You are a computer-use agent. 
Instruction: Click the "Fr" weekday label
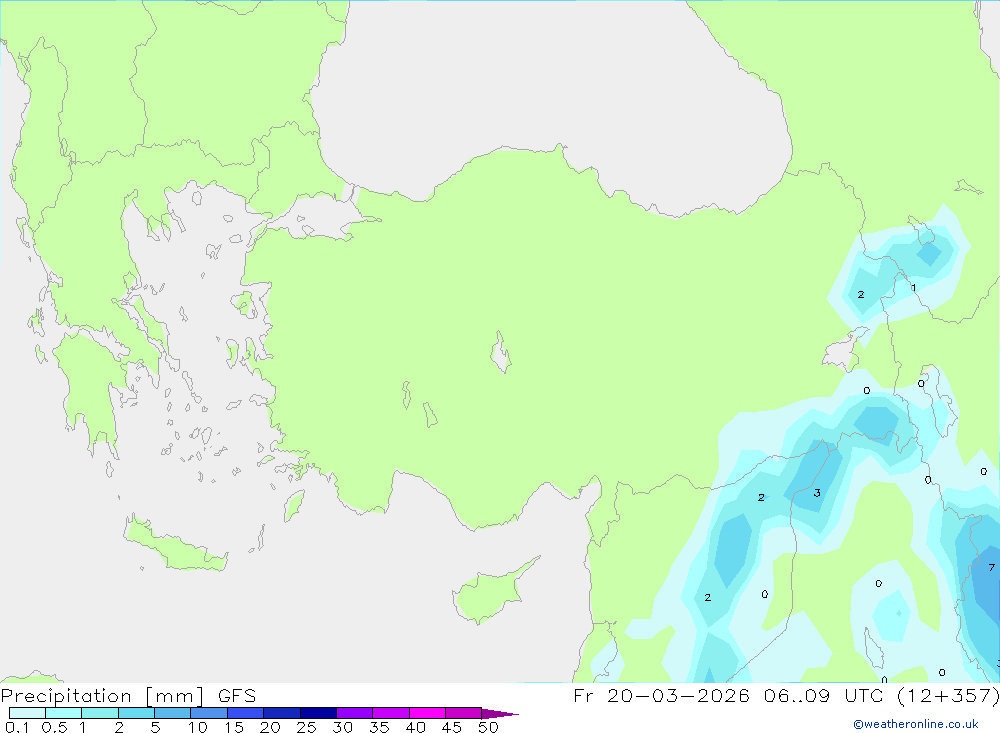(x=583, y=695)
